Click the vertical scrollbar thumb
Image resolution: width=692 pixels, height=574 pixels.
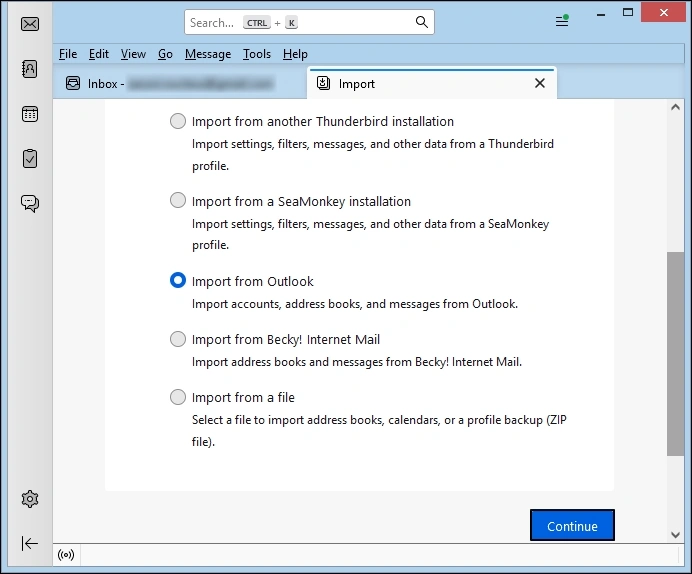(675, 354)
